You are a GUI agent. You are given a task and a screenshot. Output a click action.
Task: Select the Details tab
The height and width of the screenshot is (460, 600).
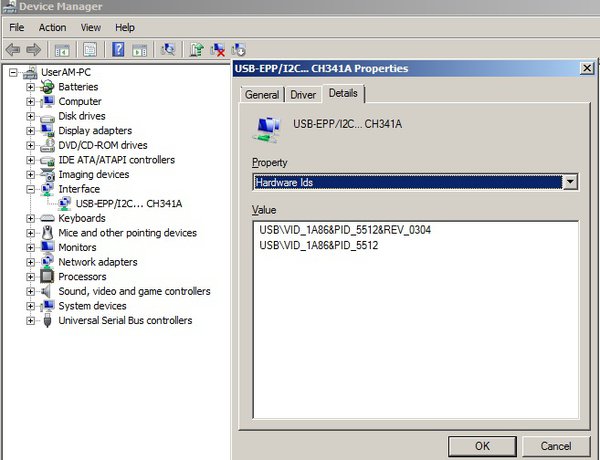343,93
